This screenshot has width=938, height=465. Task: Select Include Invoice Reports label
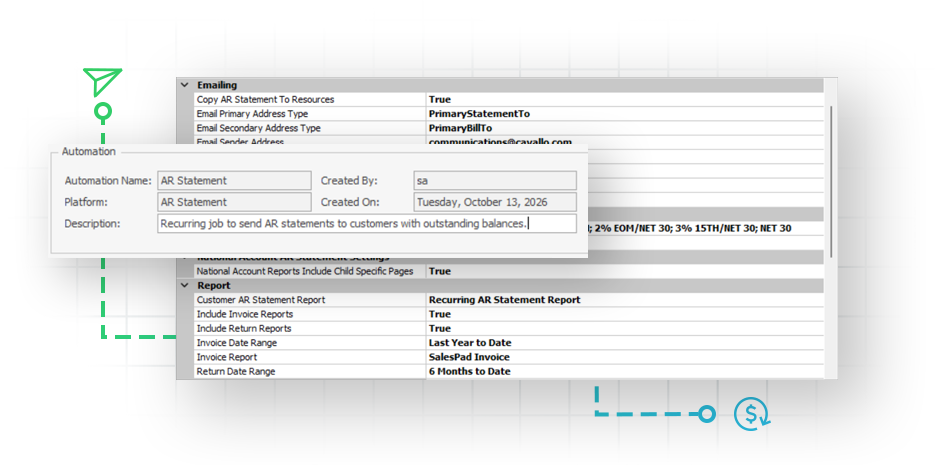tap(245, 314)
